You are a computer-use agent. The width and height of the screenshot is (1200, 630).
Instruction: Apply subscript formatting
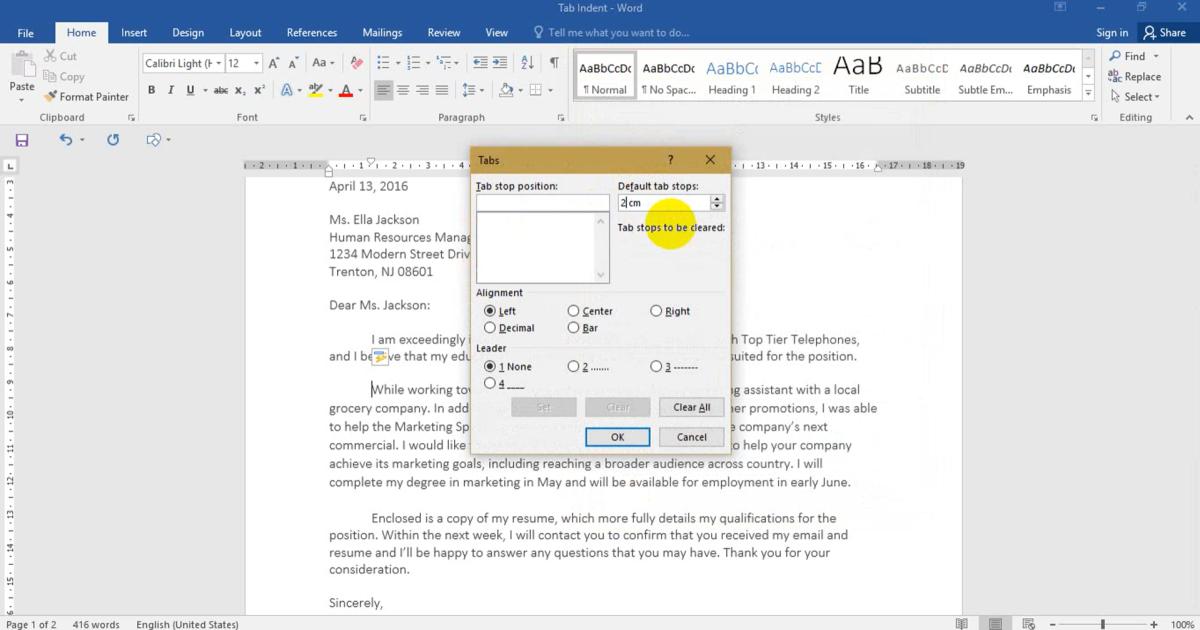click(241, 90)
